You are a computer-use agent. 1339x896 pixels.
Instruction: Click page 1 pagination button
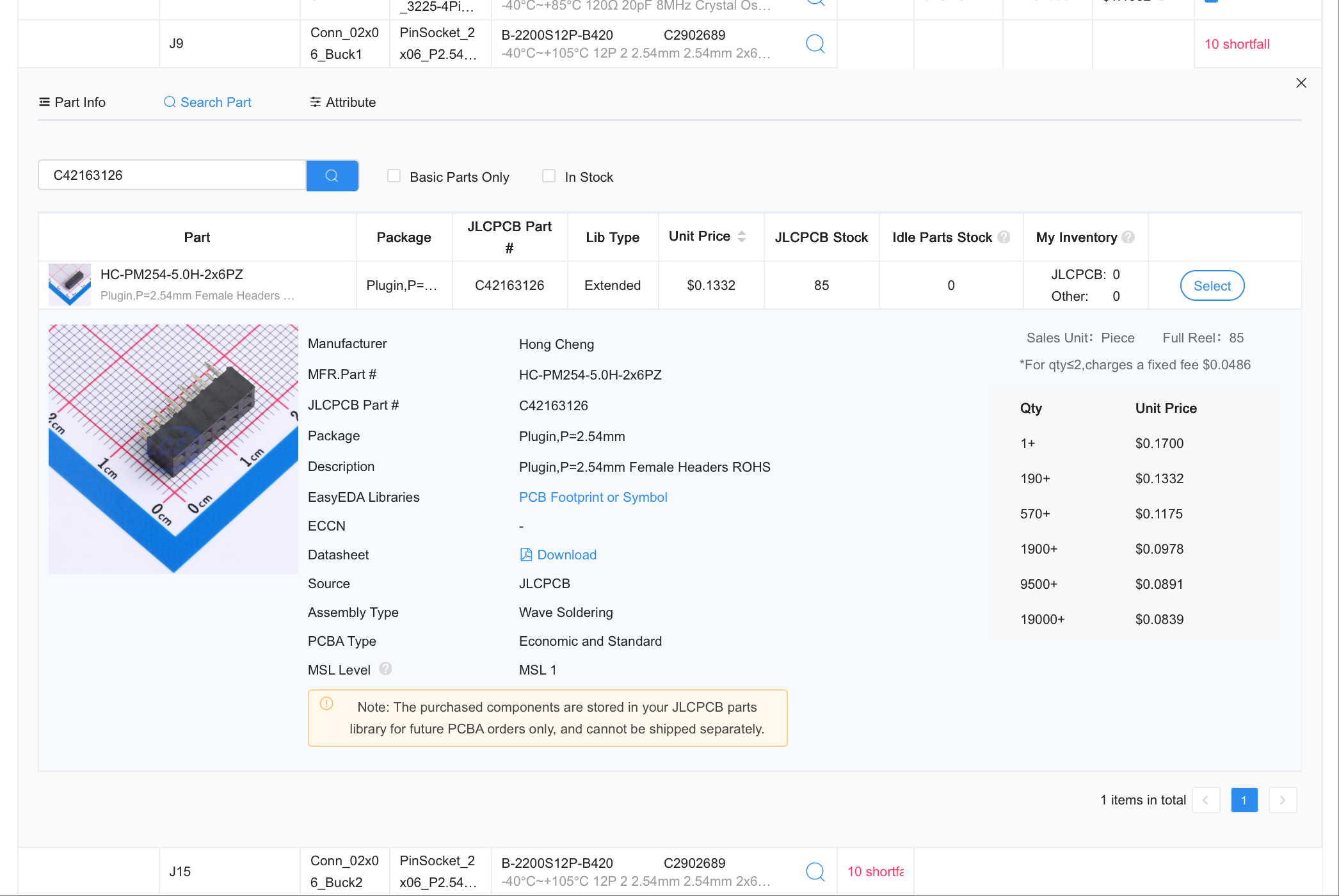(x=1244, y=800)
